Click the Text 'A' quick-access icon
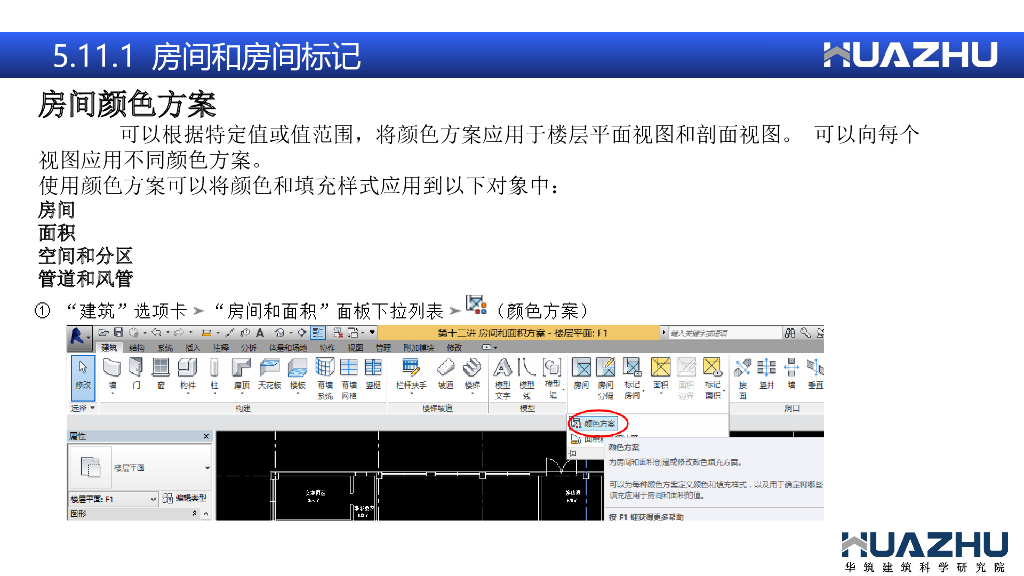This screenshot has width=1024, height=576. coord(260,333)
